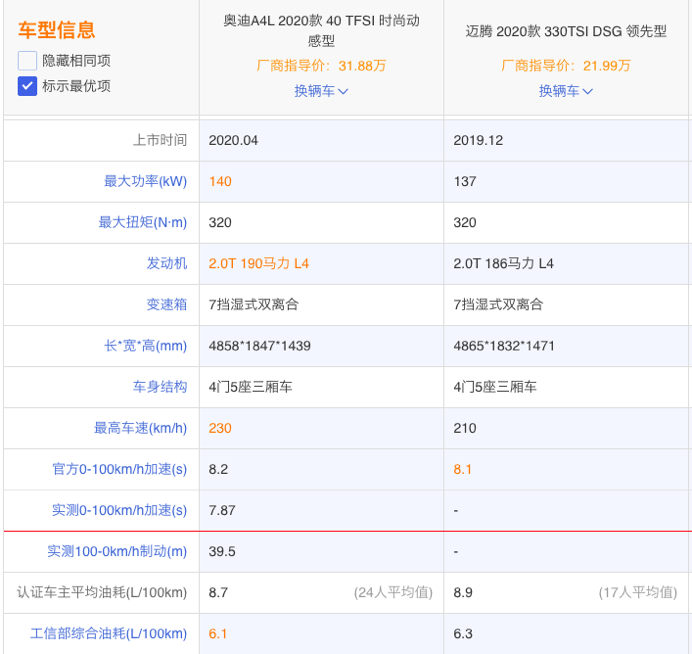Image resolution: width=692 pixels, height=654 pixels.
Task: Click the 实测100-0km/h制动(m) link
Action: tap(117, 551)
